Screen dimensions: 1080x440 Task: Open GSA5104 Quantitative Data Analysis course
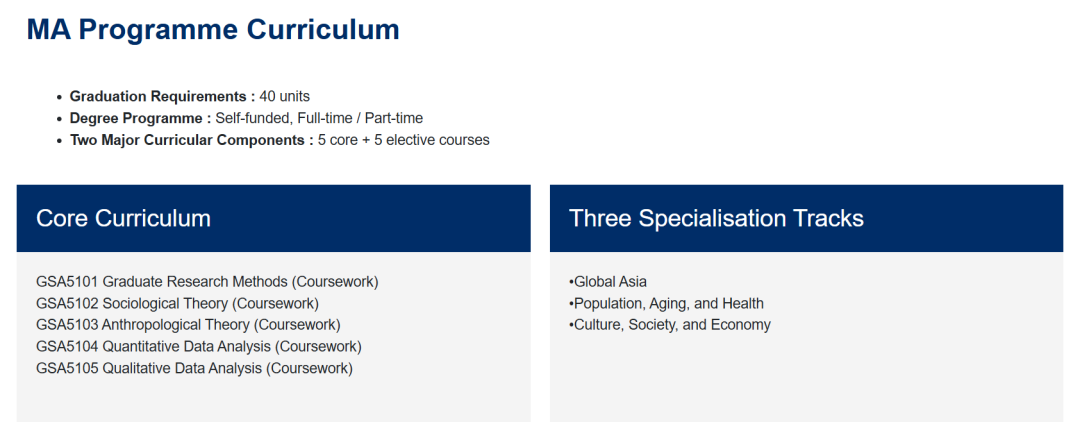point(199,347)
